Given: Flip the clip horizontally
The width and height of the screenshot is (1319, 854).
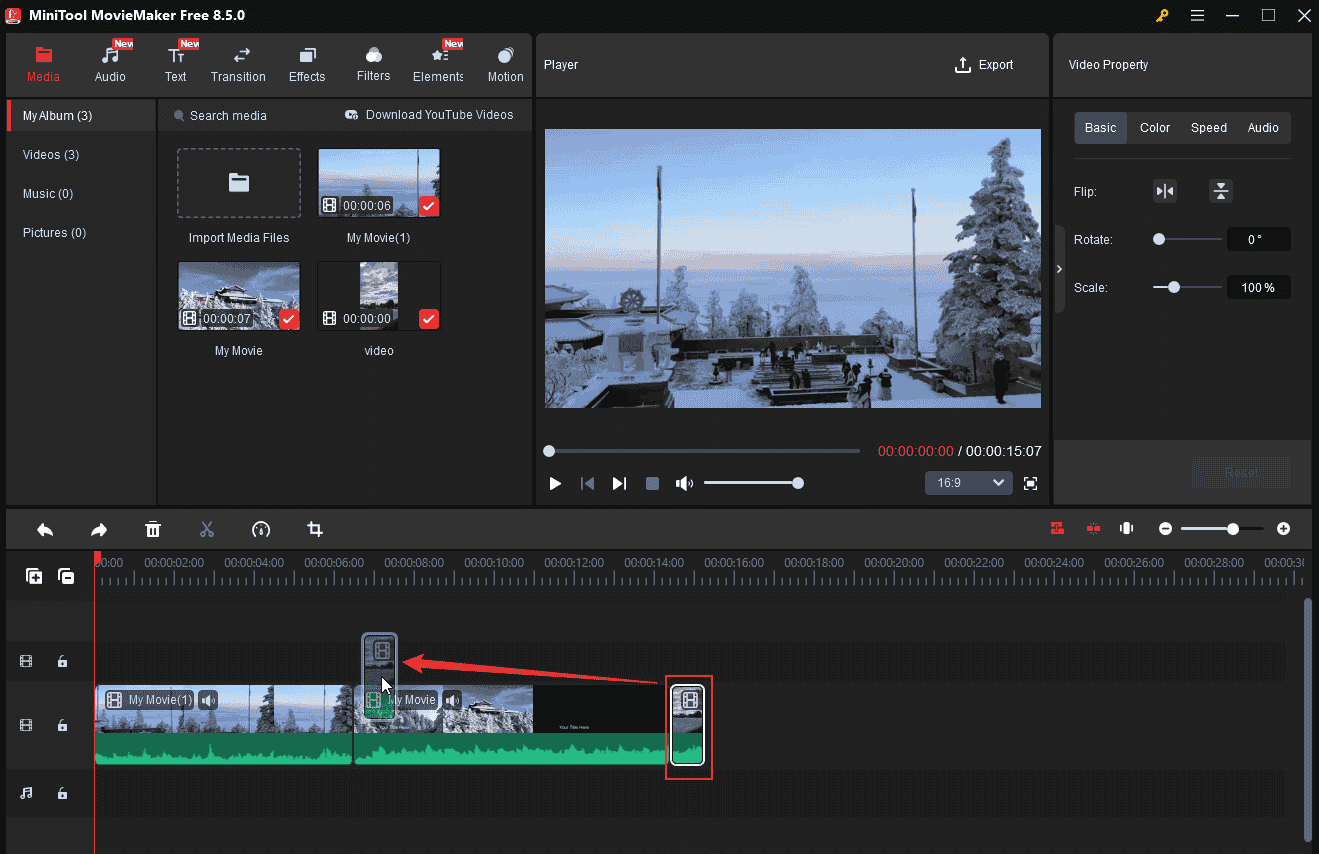Looking at the screenshot, I should 1164,190.
